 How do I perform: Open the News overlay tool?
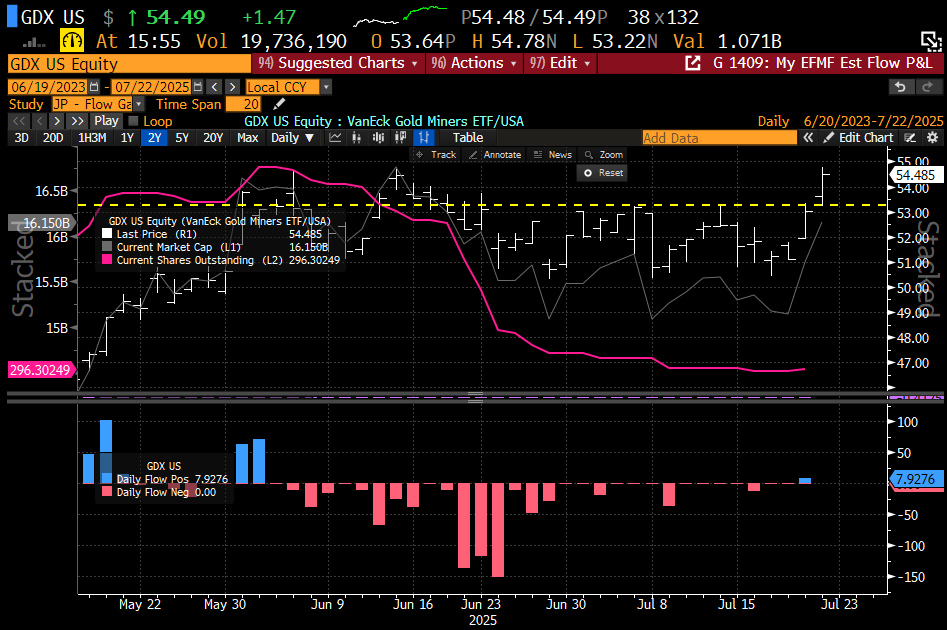point(553,155)
